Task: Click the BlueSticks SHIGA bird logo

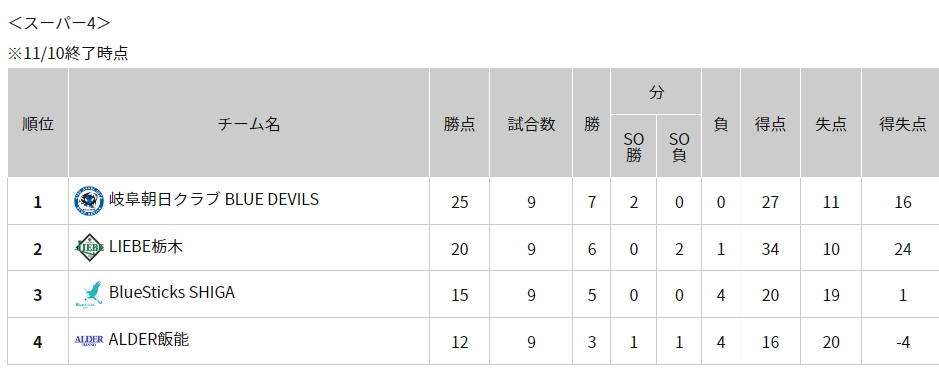Action: 89,294
